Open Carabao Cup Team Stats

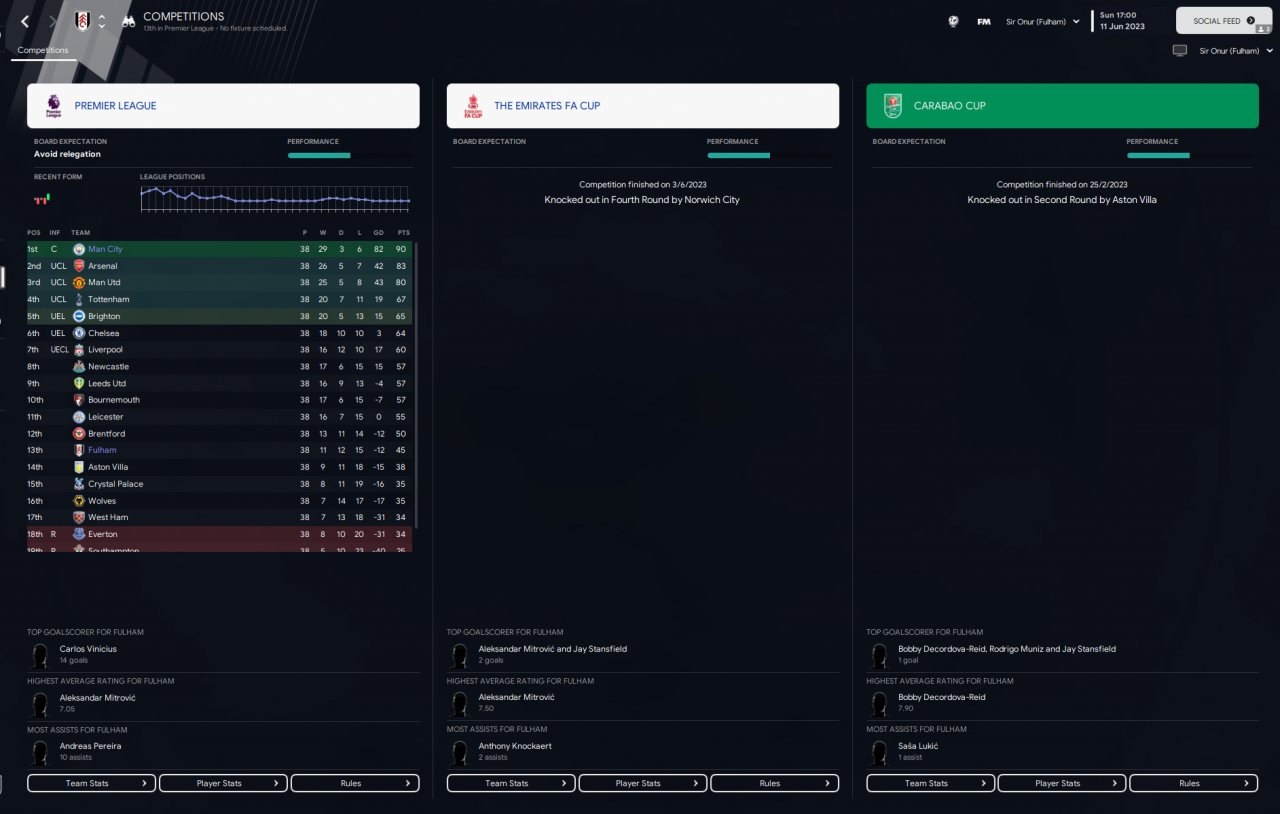coord(930,783)
